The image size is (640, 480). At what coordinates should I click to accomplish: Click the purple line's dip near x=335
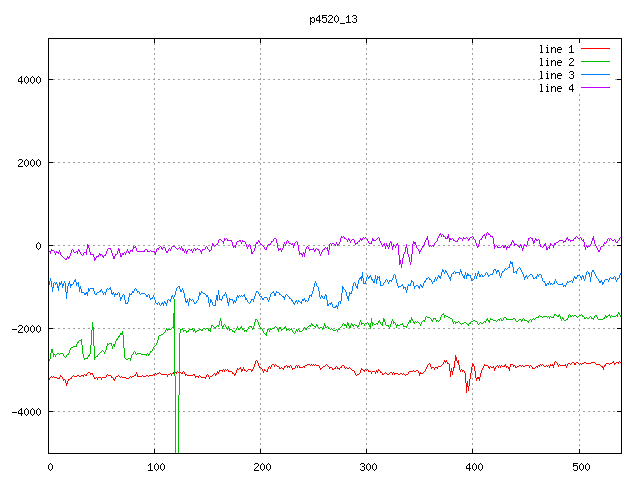pos(402,260)
